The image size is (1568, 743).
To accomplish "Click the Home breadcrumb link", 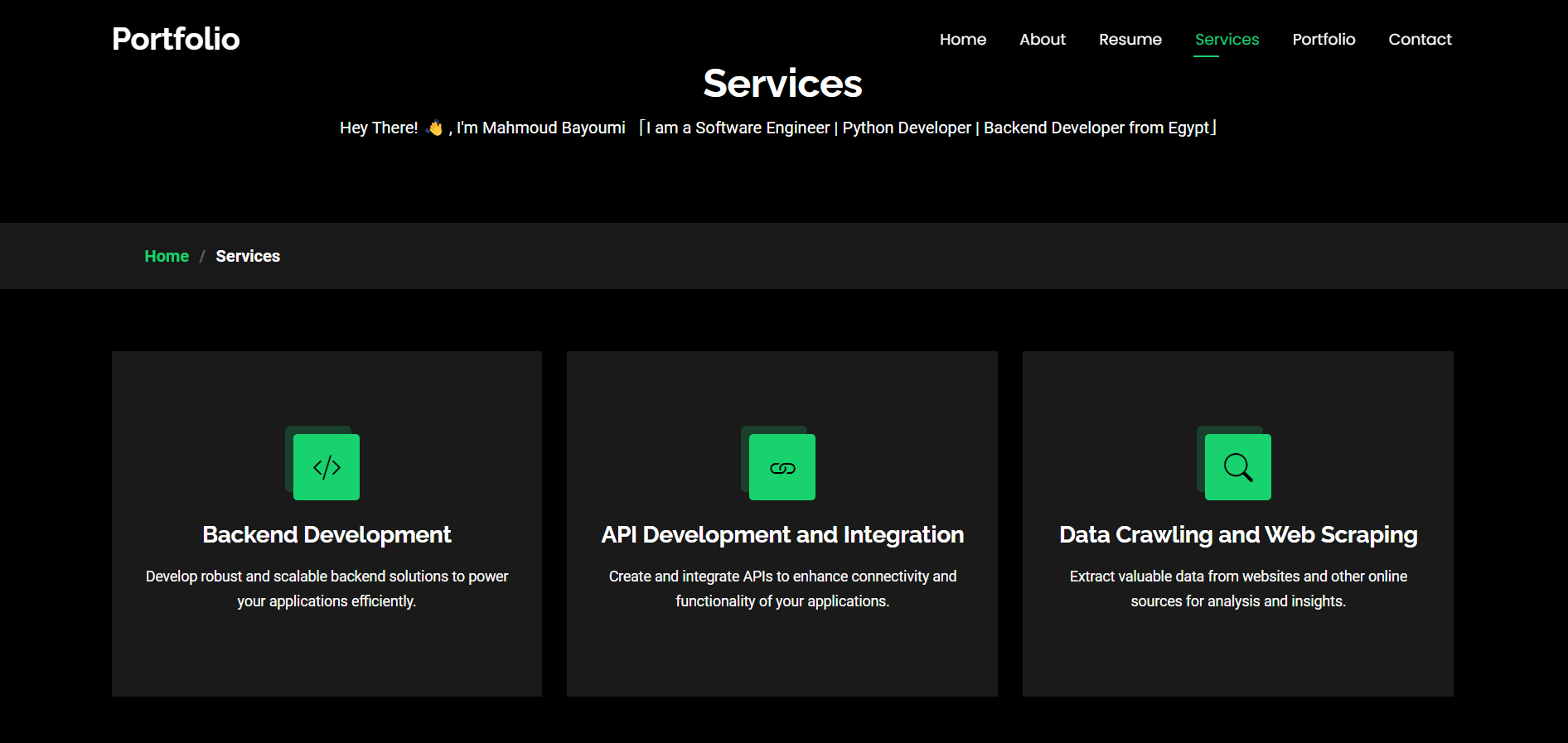I will tap(167, 256).
